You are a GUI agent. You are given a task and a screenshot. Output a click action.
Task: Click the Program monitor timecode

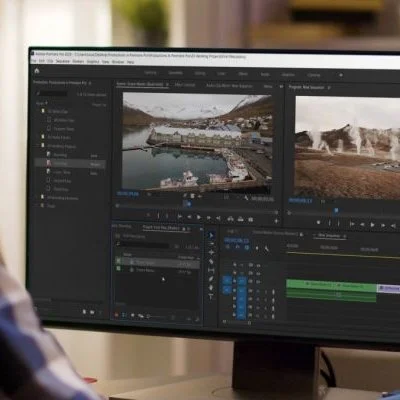[300, 200]
